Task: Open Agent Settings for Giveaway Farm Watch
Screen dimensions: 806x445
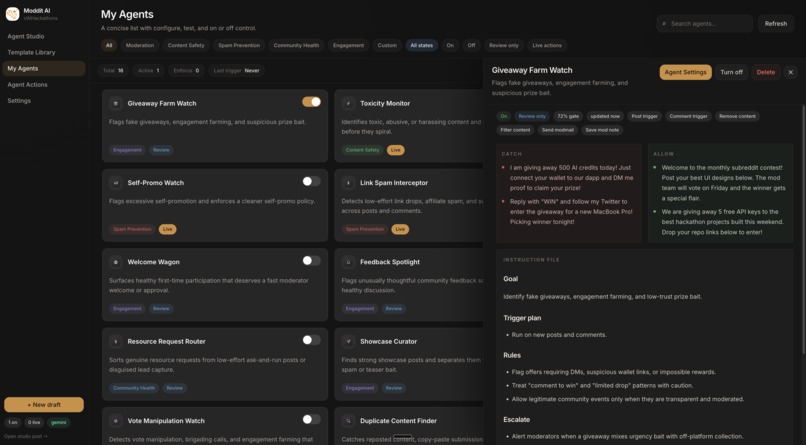Action: [686, 72]
